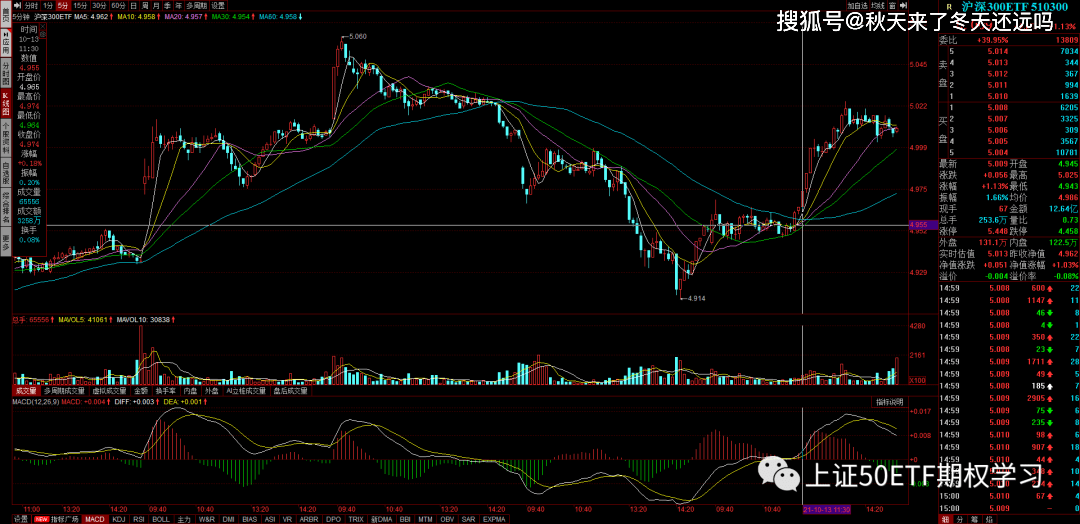Open 自选股 in left sidebar
1080x524 pixels.
click(x=6, y=173)
